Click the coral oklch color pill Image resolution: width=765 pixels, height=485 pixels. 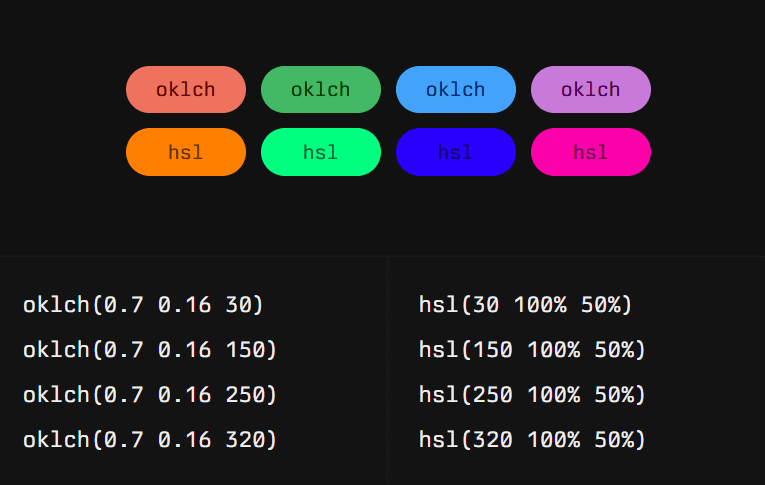pyautogui.click(x=186, y=90)
